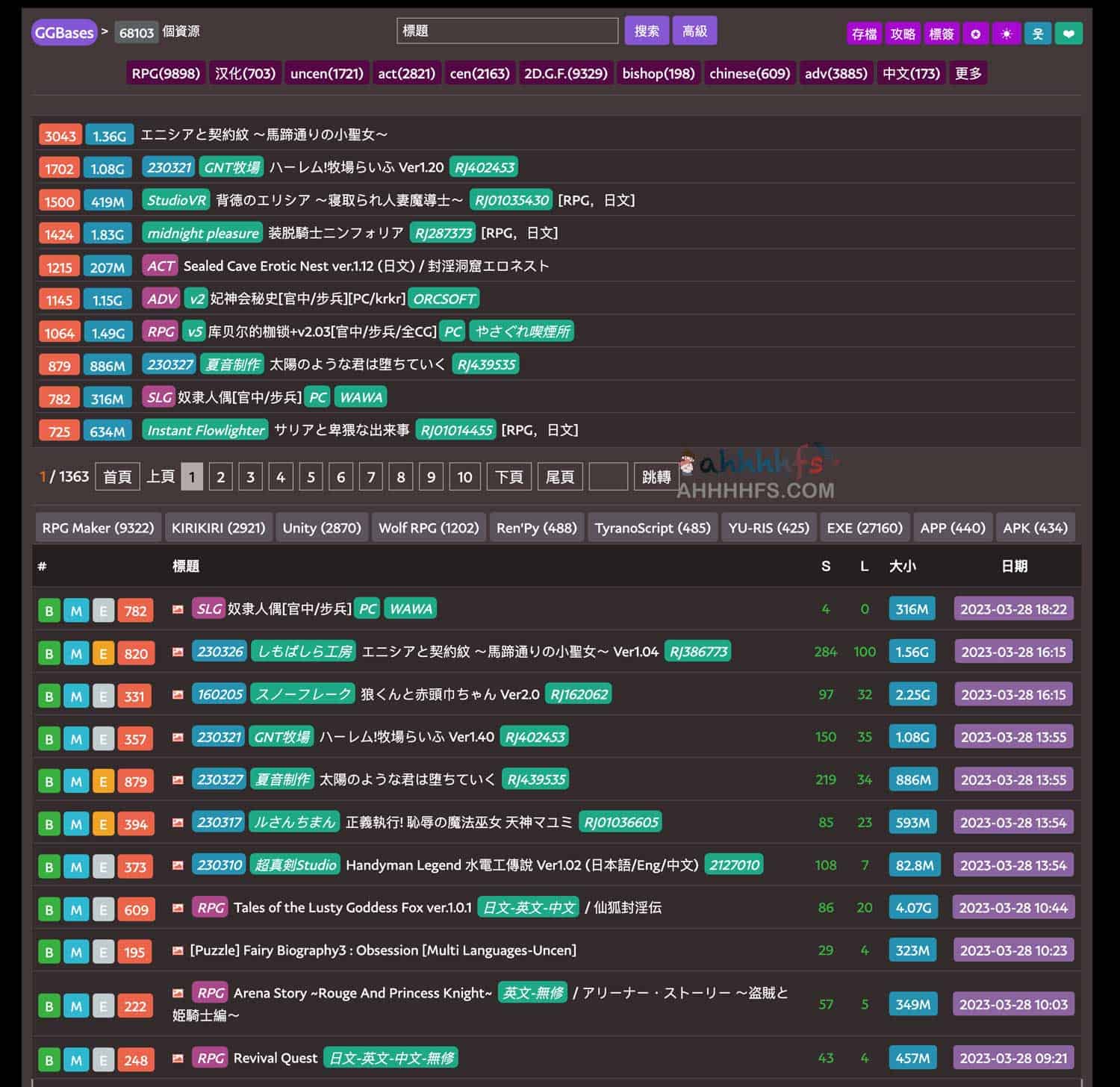Click the 4.07G size badge
The height and width of the screenshot is (1087, 1120).
[x=913, y=908]
